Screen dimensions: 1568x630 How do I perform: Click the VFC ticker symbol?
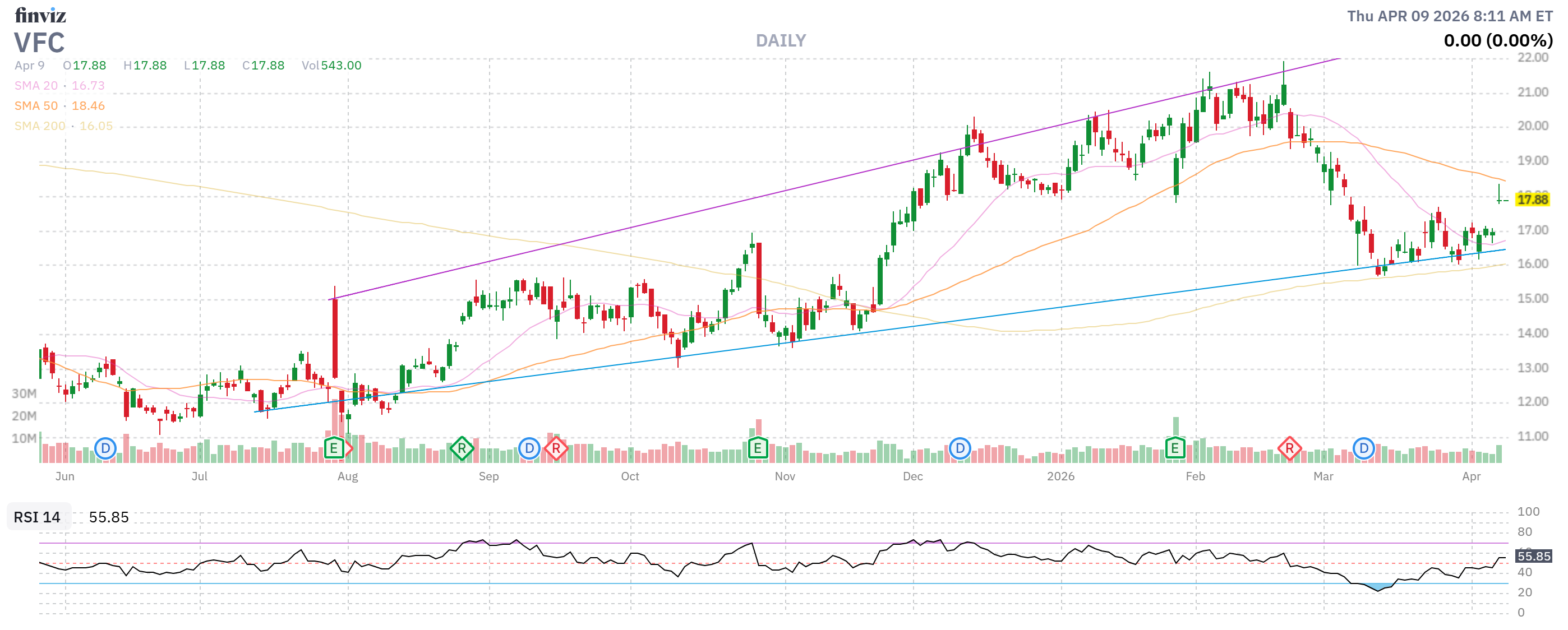coord(40,43)
